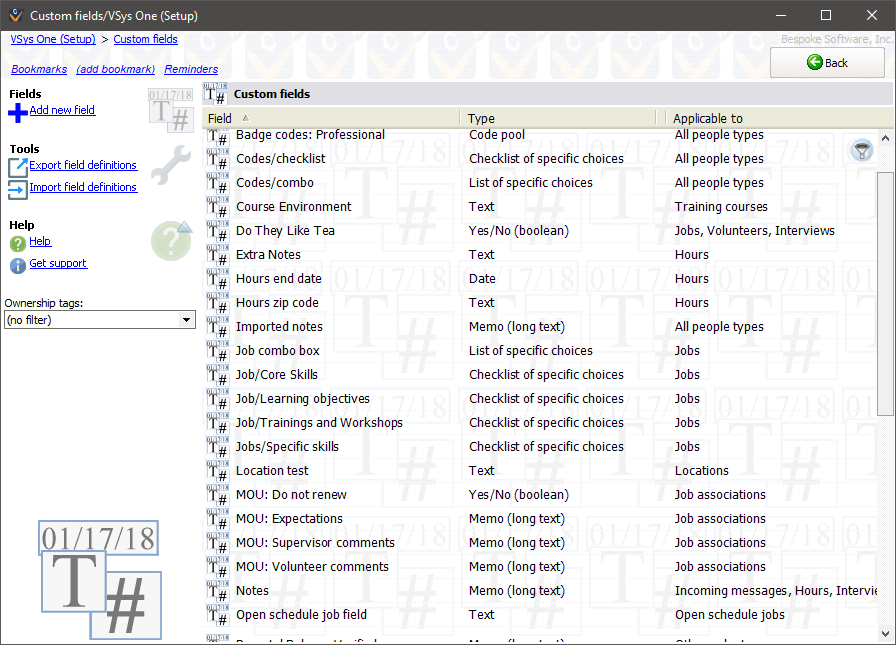Click the filter funnel icon
This screenshot has height=645, width=896.
click(x=860, y=150)
